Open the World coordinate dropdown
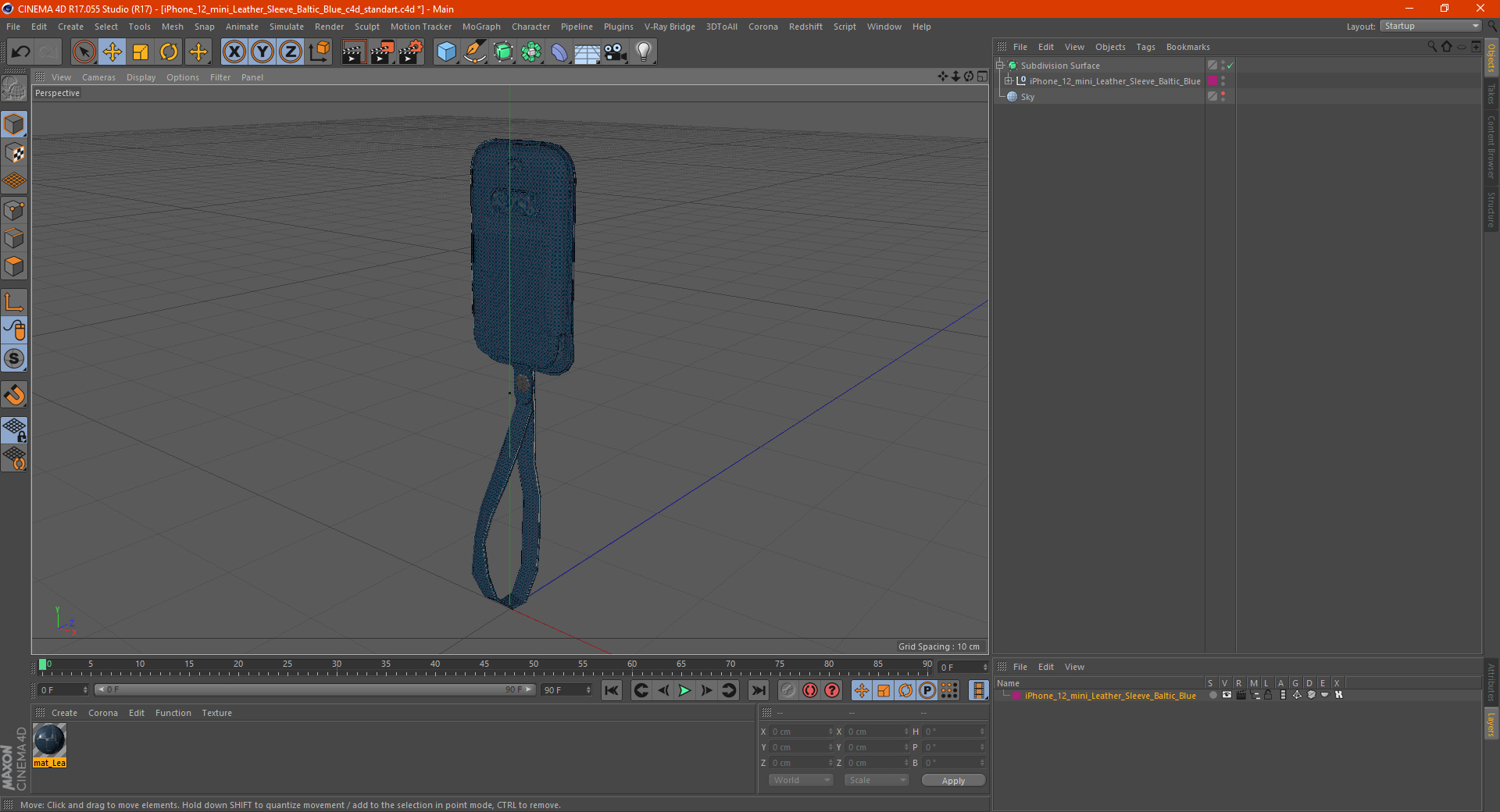Screen dimensions: 1500x812 tap(801, 780)
